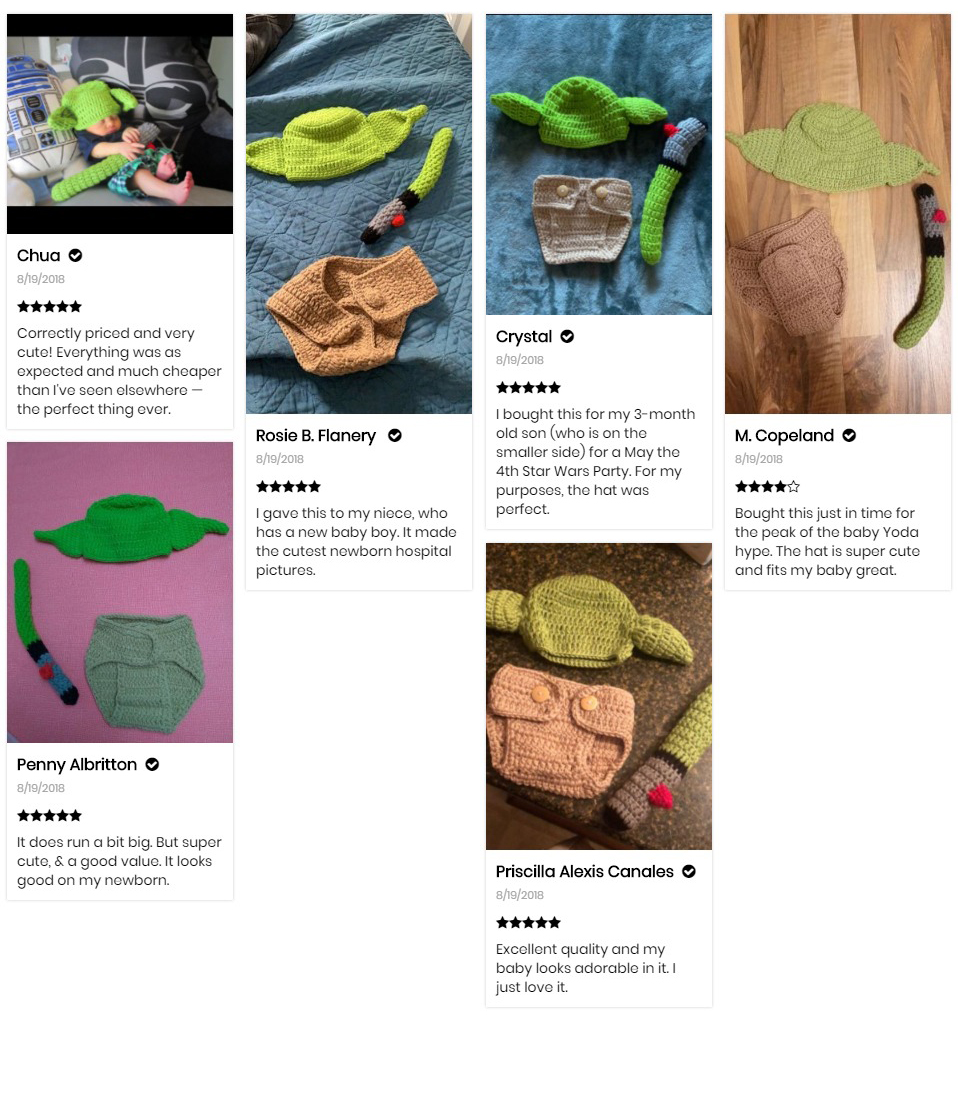Click Priscilla's five-star rating row
Viewport: 958px width, 1099px height.
point(528,922)
